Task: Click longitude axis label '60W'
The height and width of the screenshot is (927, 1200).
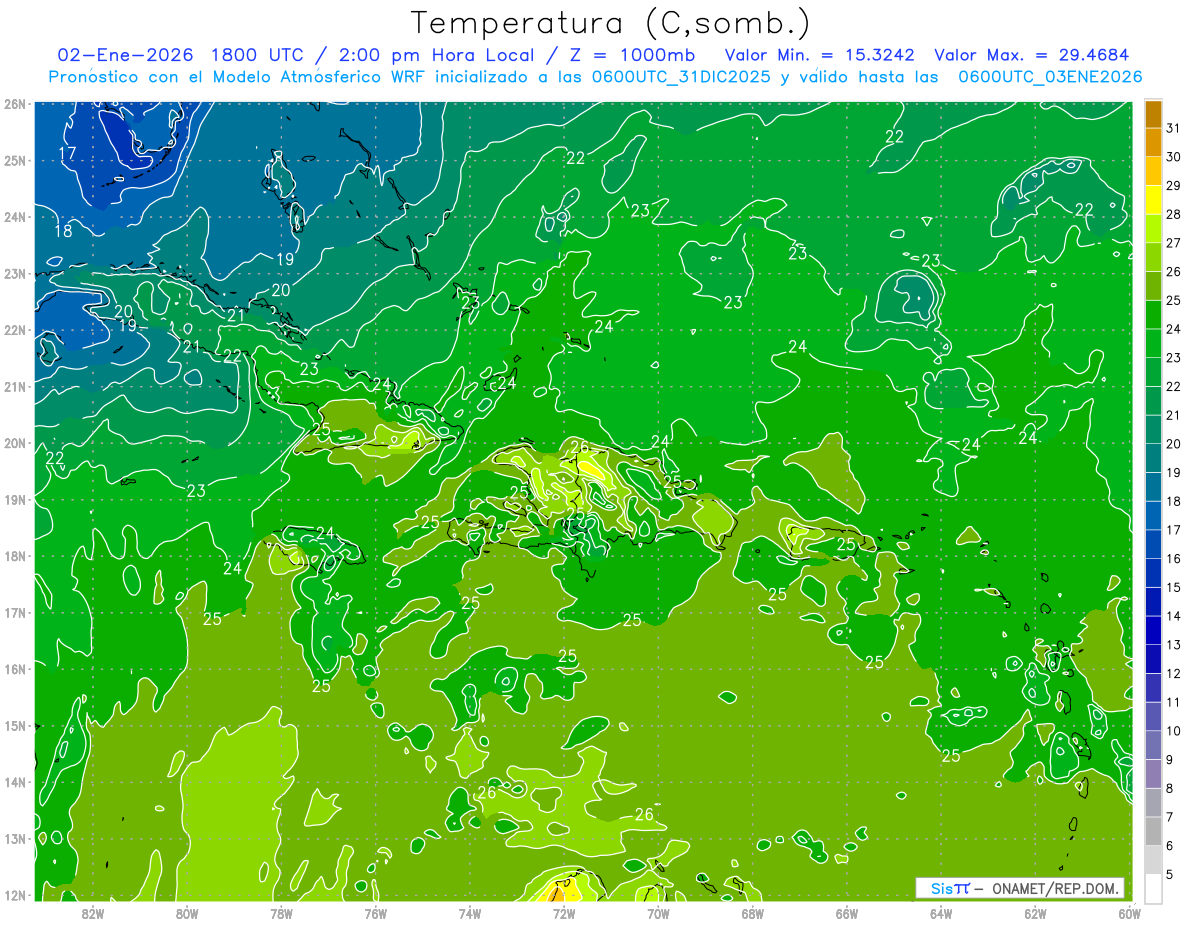Action: click(1130, 913)
